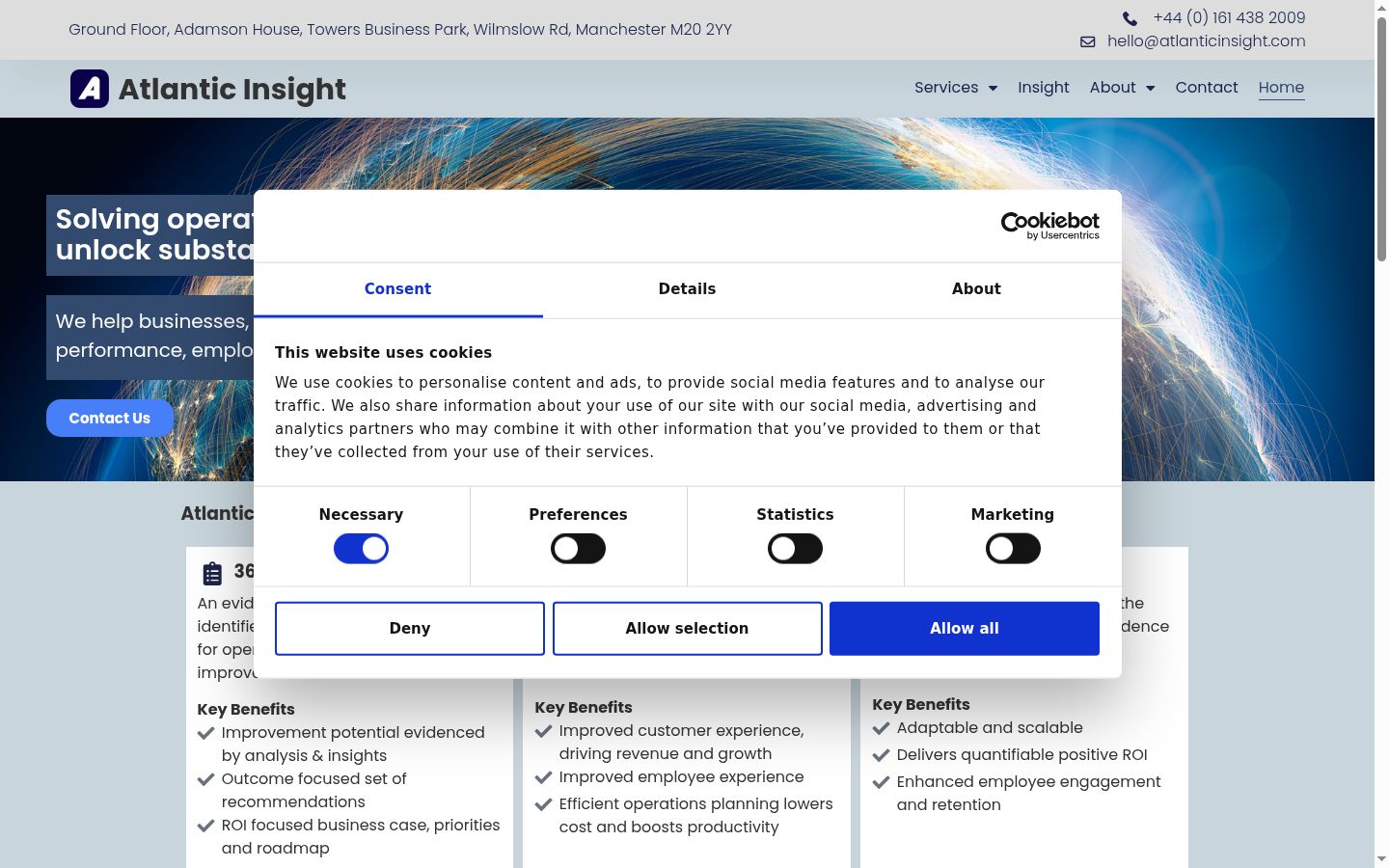Open the Insight menu item

pos(1044,88)
